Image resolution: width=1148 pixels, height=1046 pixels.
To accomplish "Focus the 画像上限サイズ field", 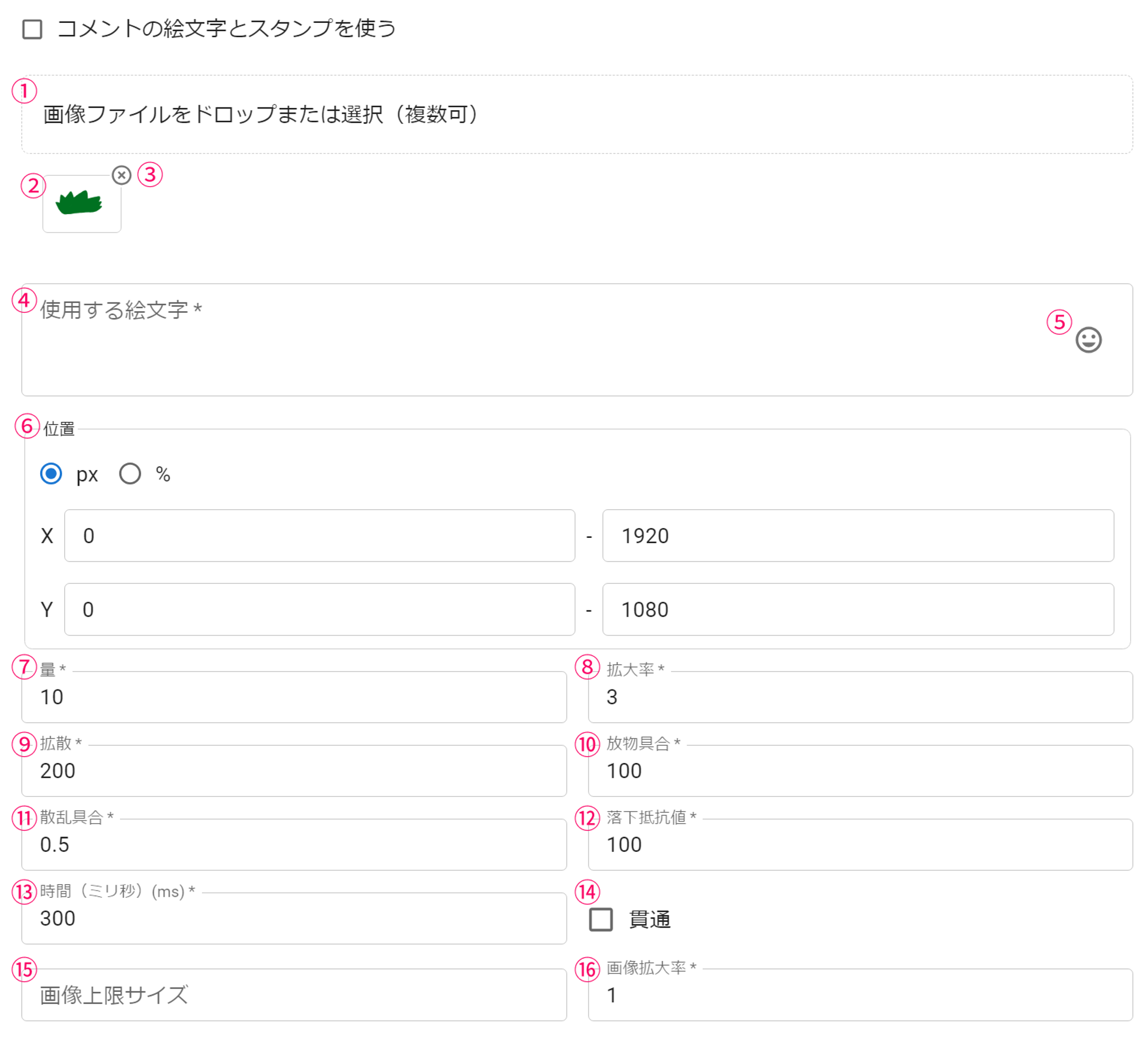I will point(294,994).
